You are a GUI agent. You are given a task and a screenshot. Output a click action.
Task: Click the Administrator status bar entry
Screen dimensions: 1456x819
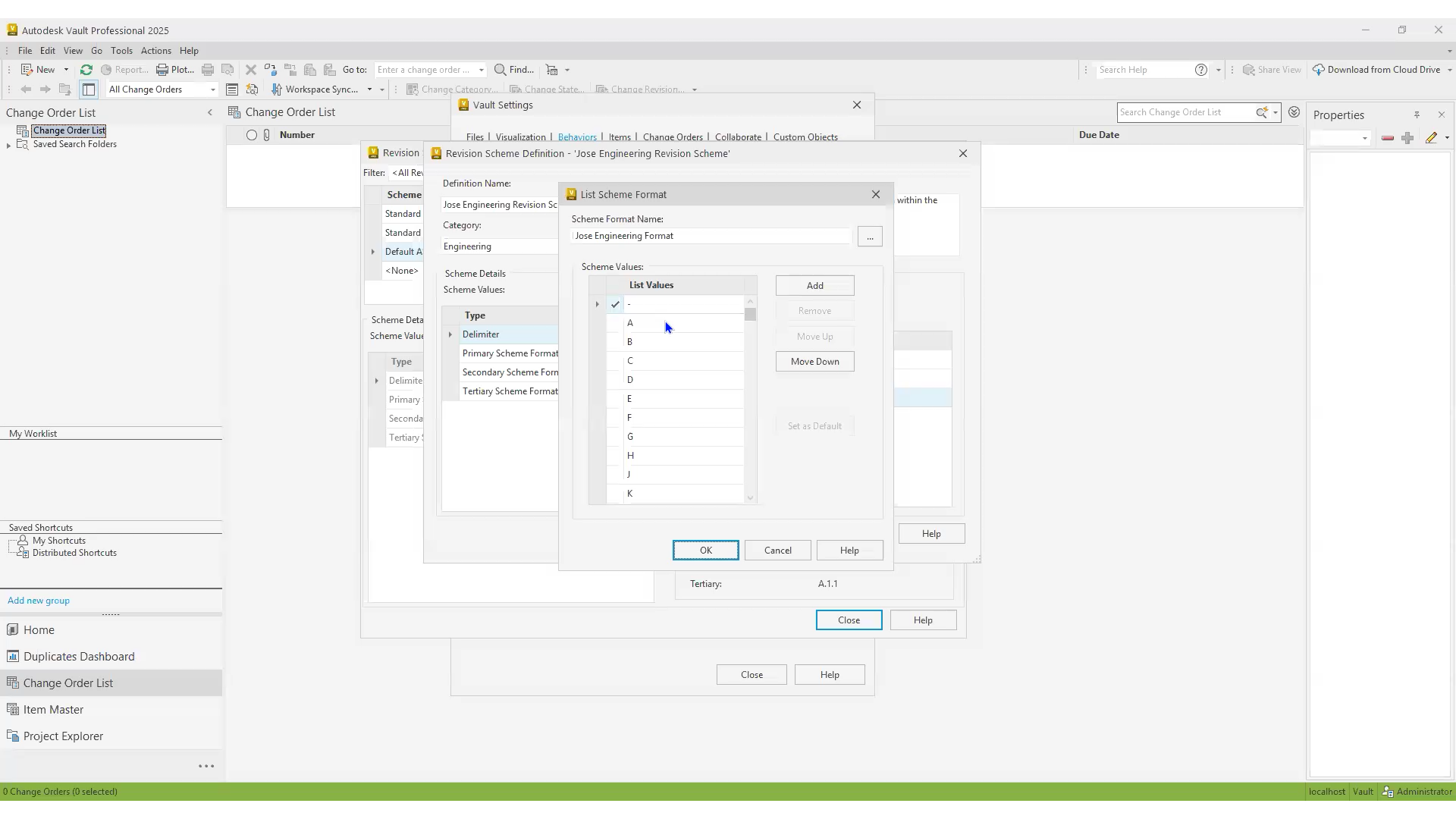coord(1417,792)
